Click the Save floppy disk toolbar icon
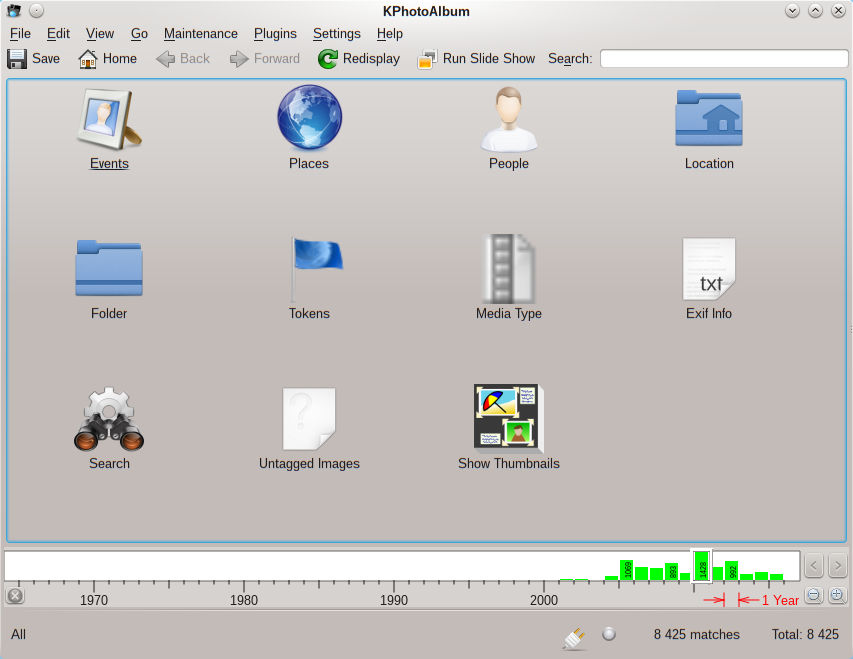 (x=17, y=59)
